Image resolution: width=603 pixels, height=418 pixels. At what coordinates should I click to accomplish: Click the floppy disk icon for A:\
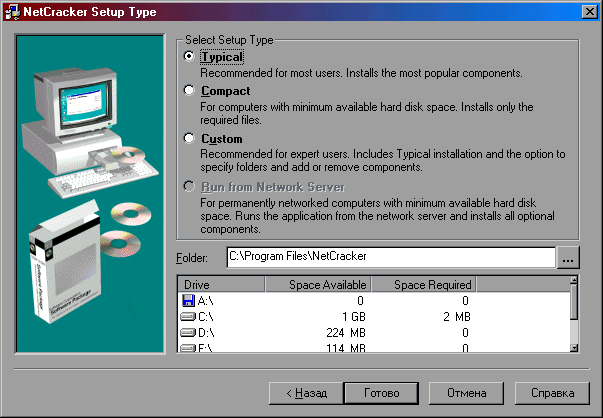[188, 300]
